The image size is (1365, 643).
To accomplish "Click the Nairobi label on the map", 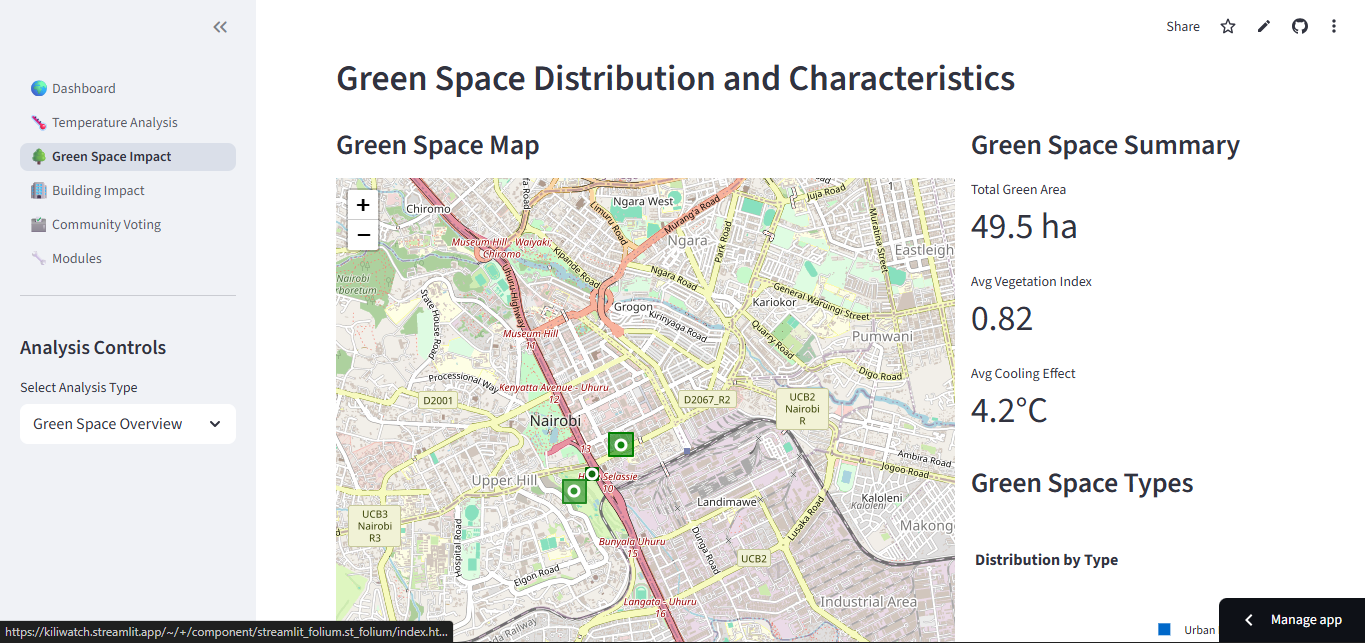I will [555, 421].
